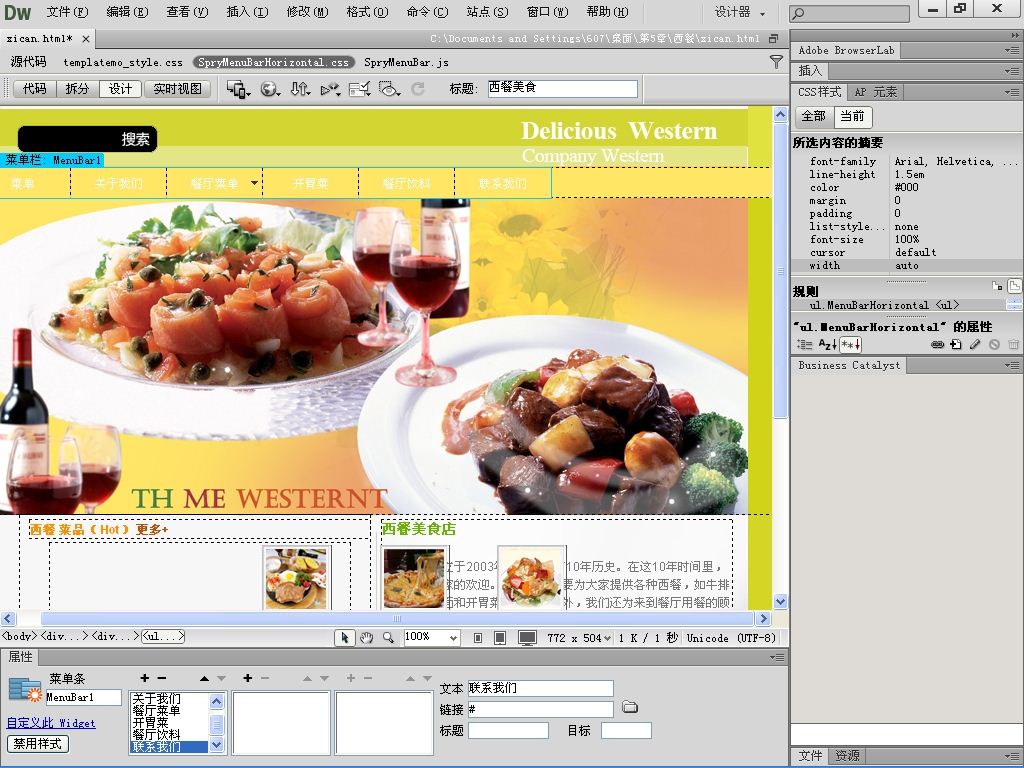
Task: Choose the Zoom magnifier tool in status bar
Action: point(389,637)
